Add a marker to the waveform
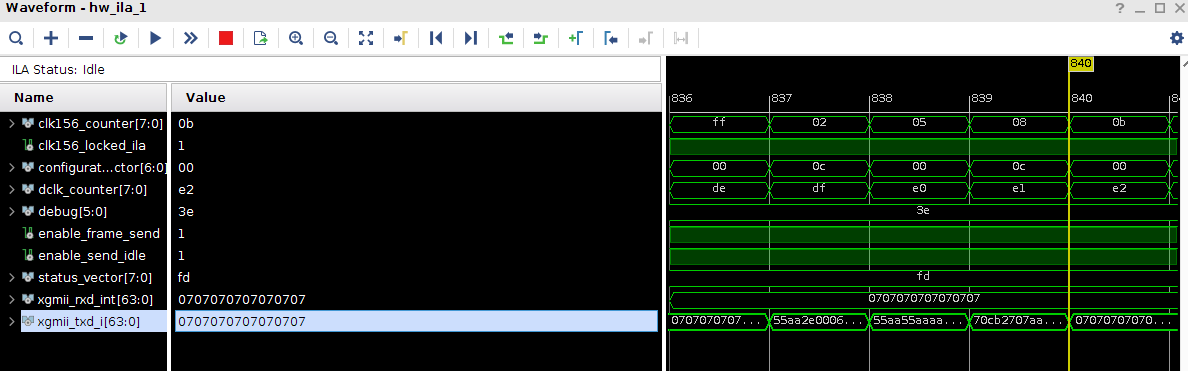The image size is (1188, 371). (576, 38)
